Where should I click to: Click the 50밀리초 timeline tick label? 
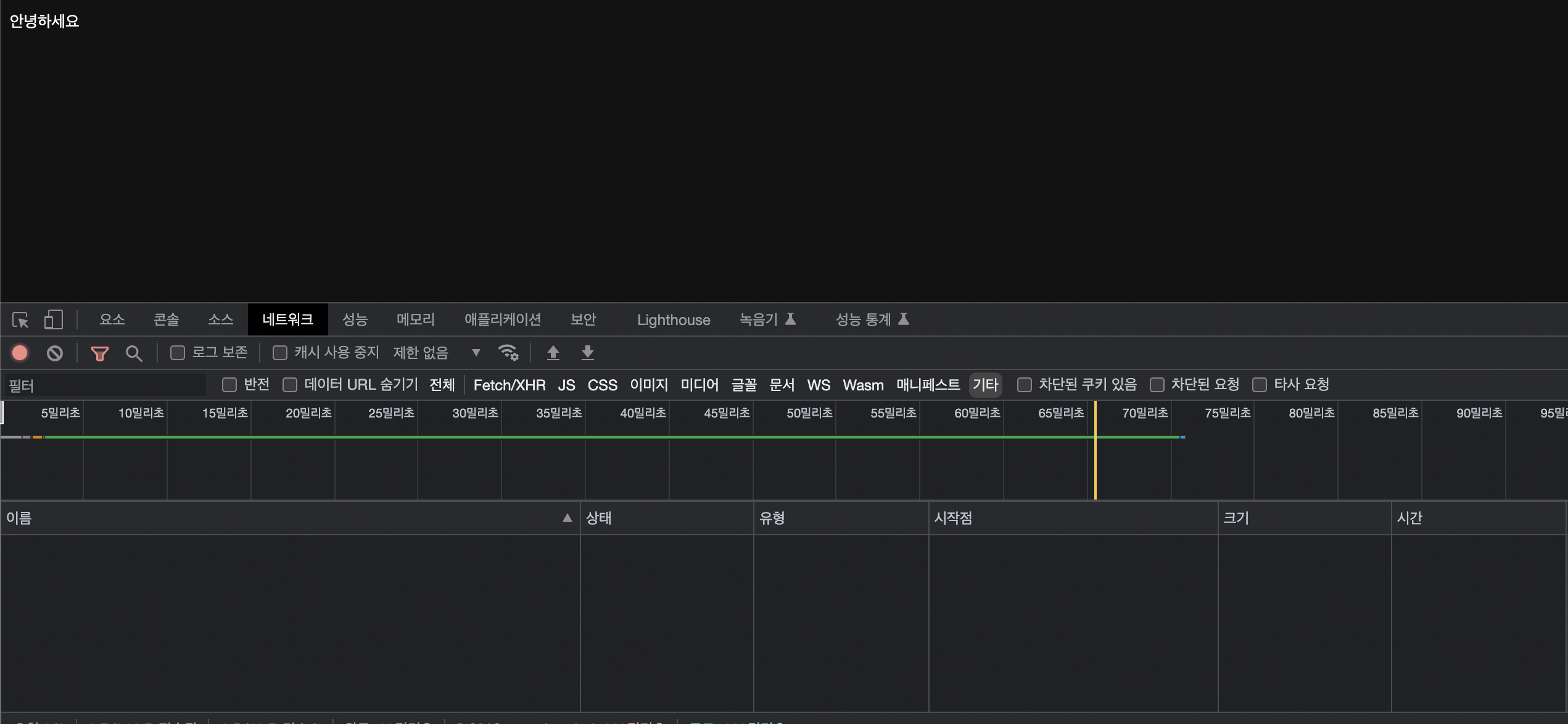(809, 413)
